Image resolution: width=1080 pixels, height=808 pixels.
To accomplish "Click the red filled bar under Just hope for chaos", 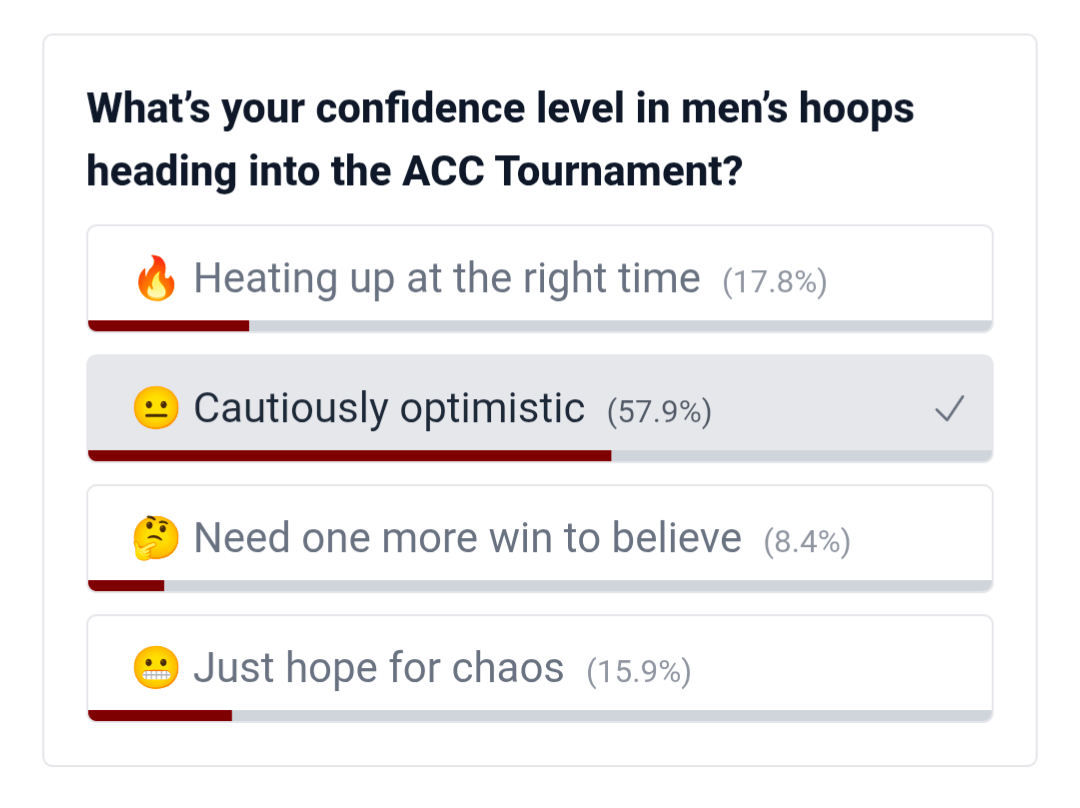I will click(160, 715).
